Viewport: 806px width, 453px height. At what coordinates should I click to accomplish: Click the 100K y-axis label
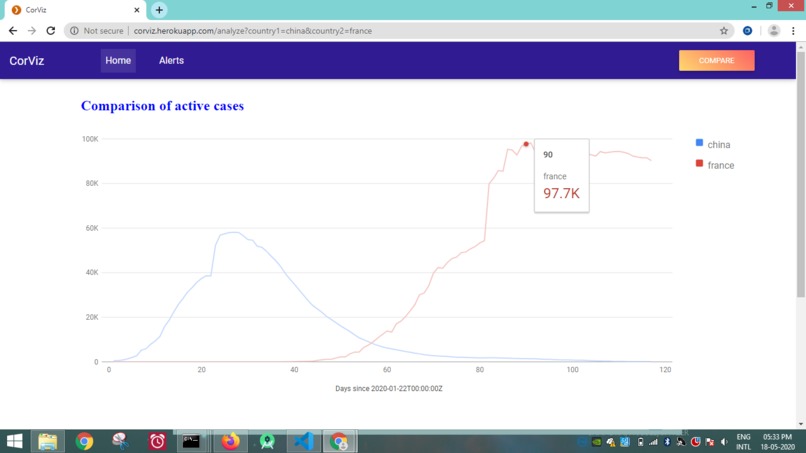(90, 139)
